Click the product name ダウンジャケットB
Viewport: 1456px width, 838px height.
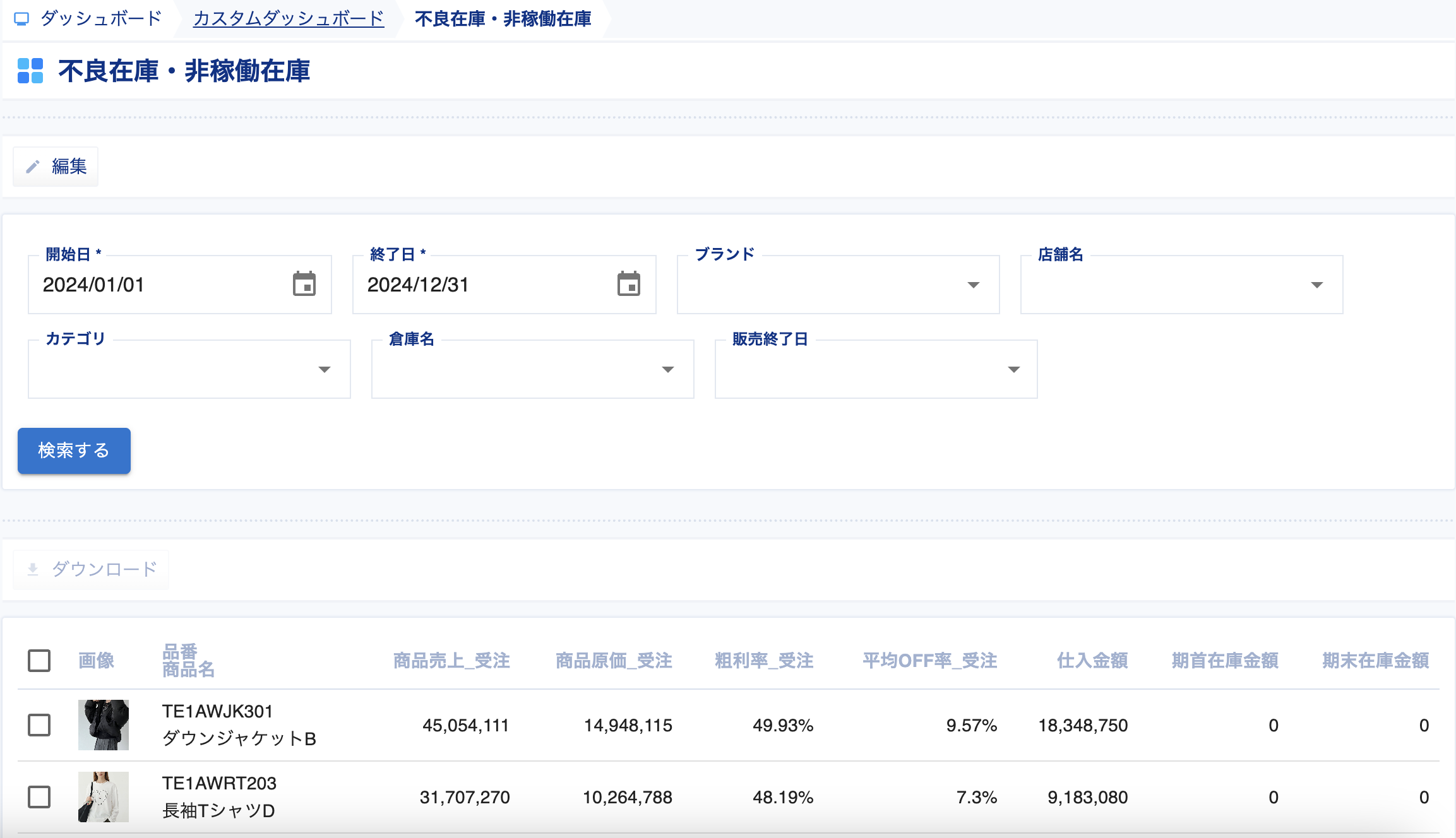(239, 738)
